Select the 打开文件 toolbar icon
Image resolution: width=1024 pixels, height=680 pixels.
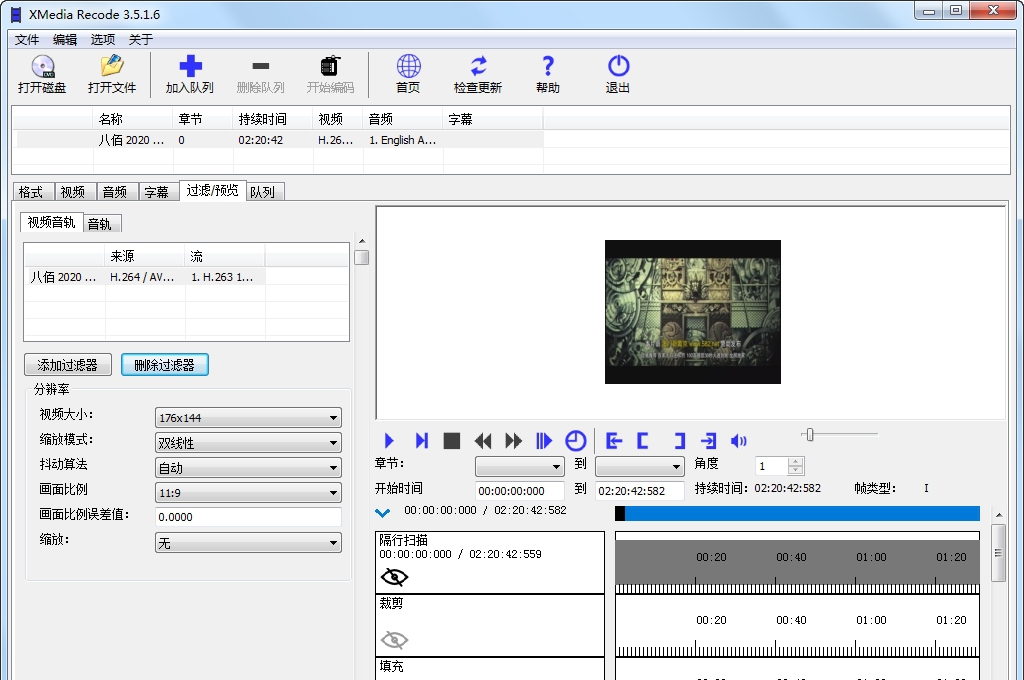click(x=111, y=74)
